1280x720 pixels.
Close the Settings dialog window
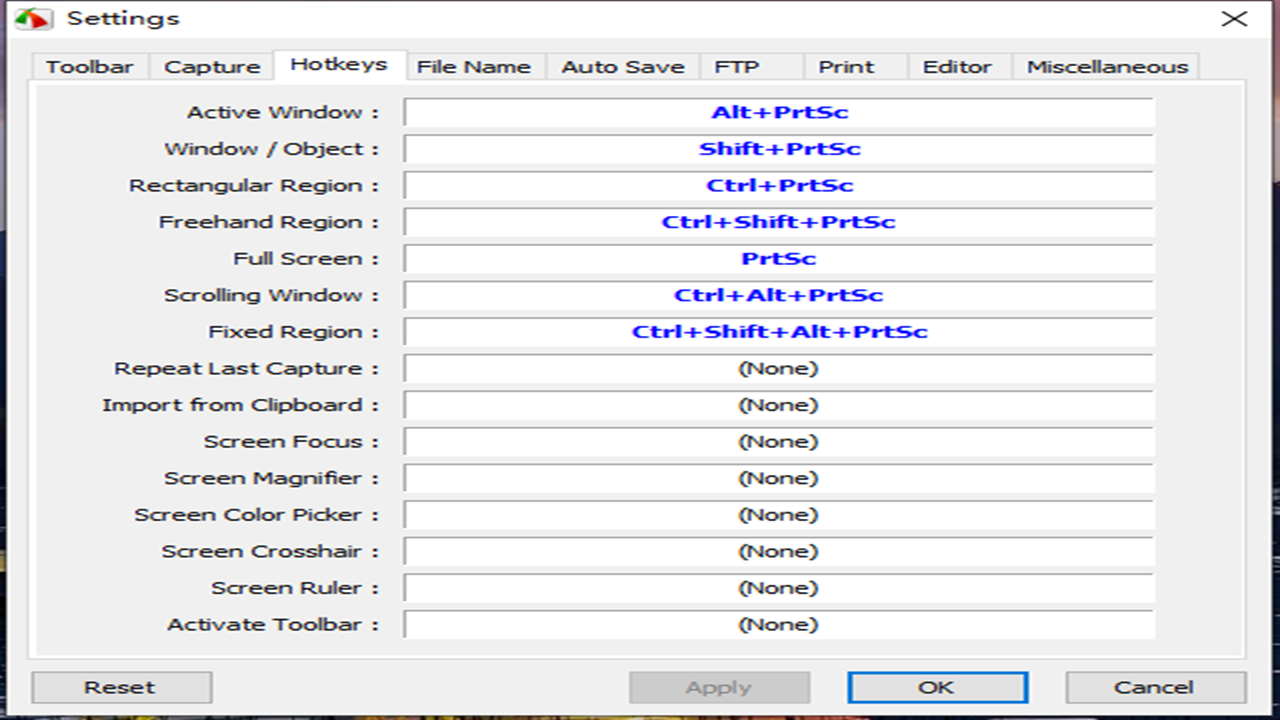[x=1234, y=19]
